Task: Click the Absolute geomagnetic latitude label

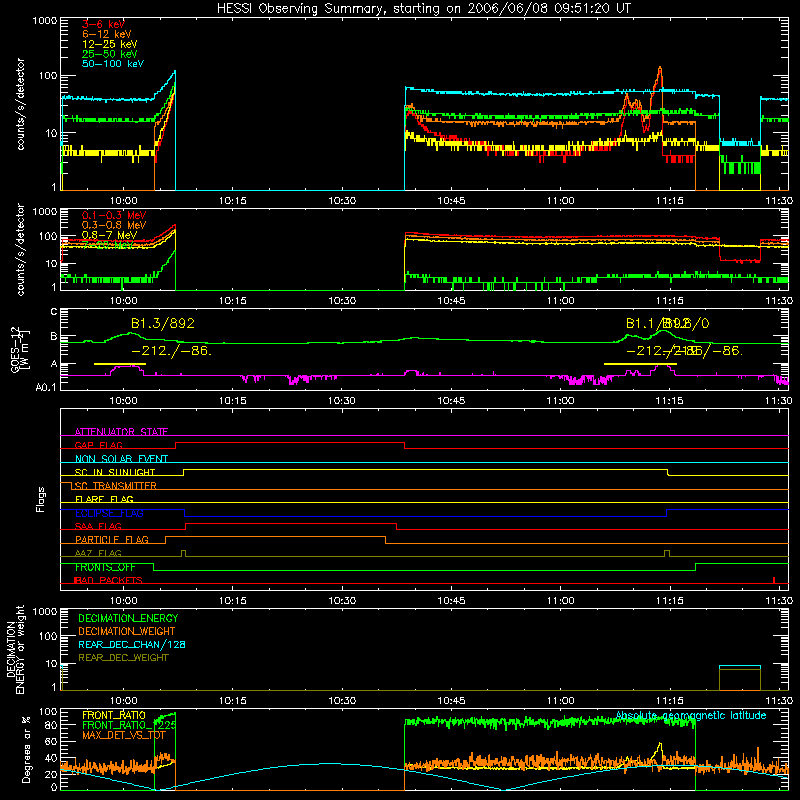Action: (x=691, y=715)
